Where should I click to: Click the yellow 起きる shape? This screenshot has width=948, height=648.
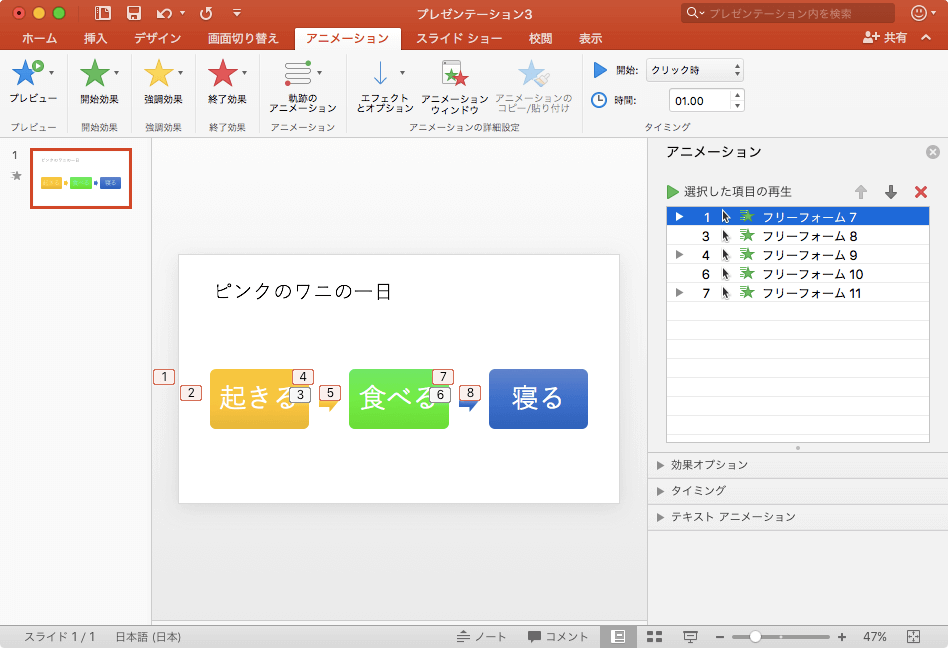[x=259, y=399]
